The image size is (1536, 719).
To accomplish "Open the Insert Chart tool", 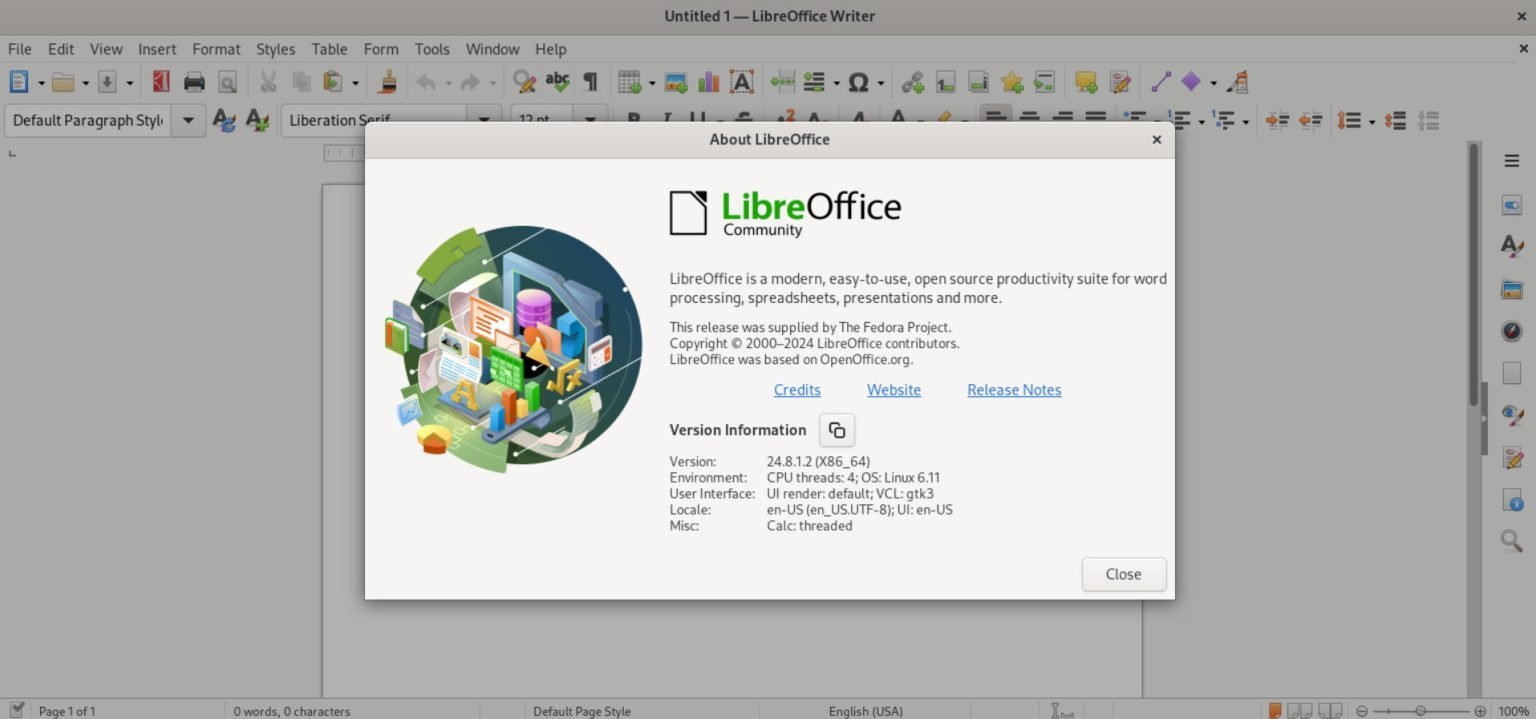I will (709, 82).
